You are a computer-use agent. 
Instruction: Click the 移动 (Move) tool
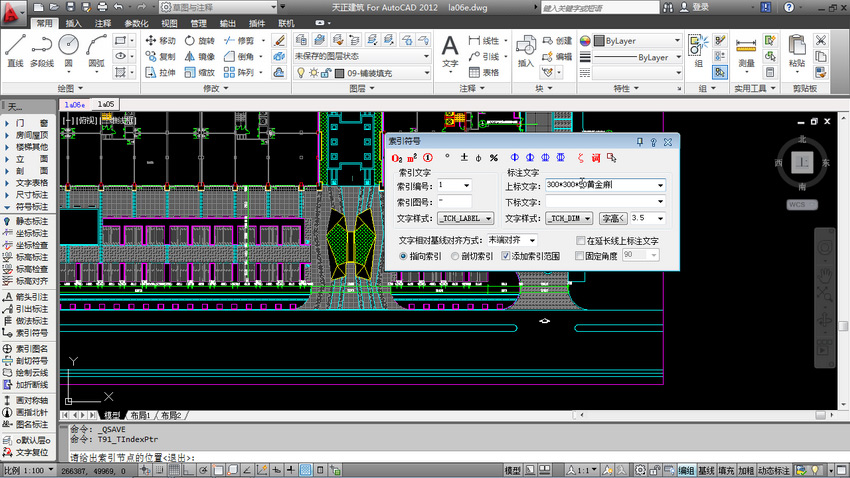click(160, 41)
